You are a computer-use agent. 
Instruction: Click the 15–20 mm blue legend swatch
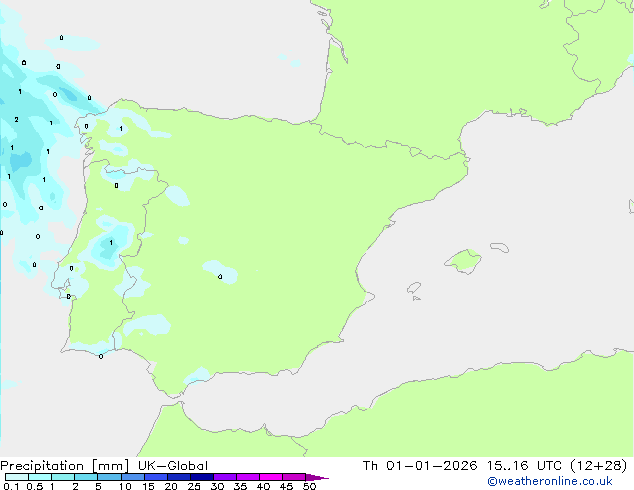pyautogui.click(x=156, y=477)
